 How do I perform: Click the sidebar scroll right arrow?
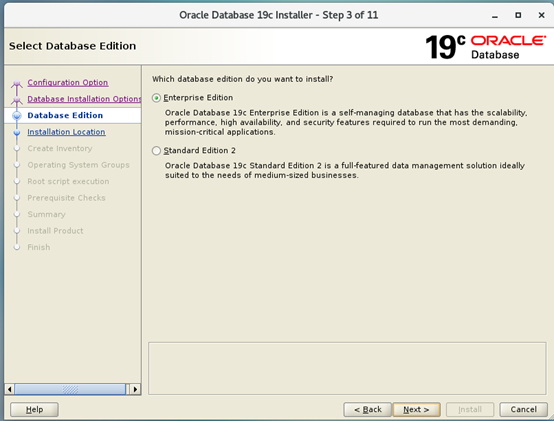[x=135, y=389]
